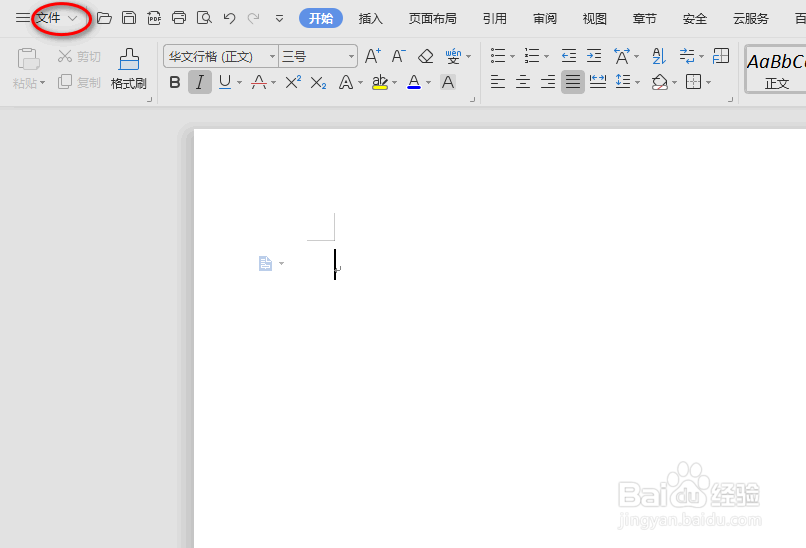
Task: Click the numbered list icon
Action: tap(532, 56)
